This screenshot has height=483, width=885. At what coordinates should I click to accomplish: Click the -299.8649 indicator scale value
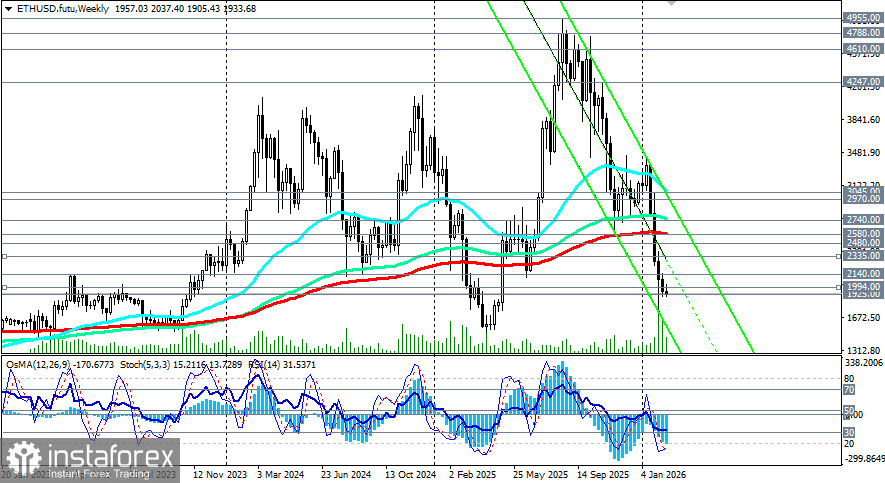864,459
